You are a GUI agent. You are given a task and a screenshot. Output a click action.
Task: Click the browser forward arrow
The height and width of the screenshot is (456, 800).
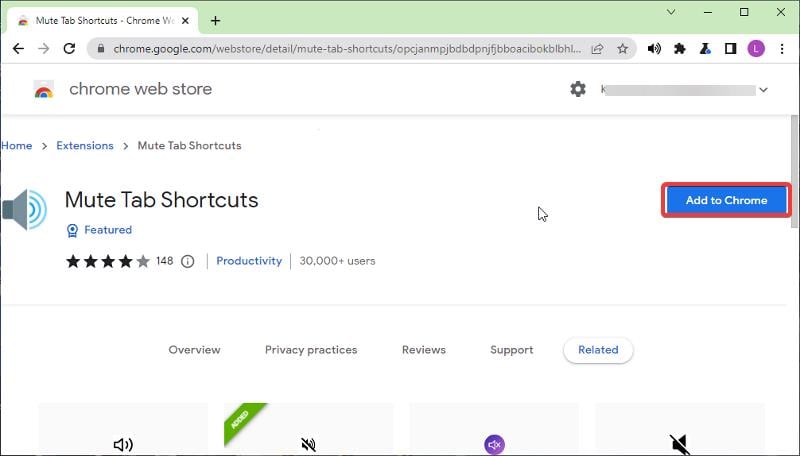coord(44,48)
